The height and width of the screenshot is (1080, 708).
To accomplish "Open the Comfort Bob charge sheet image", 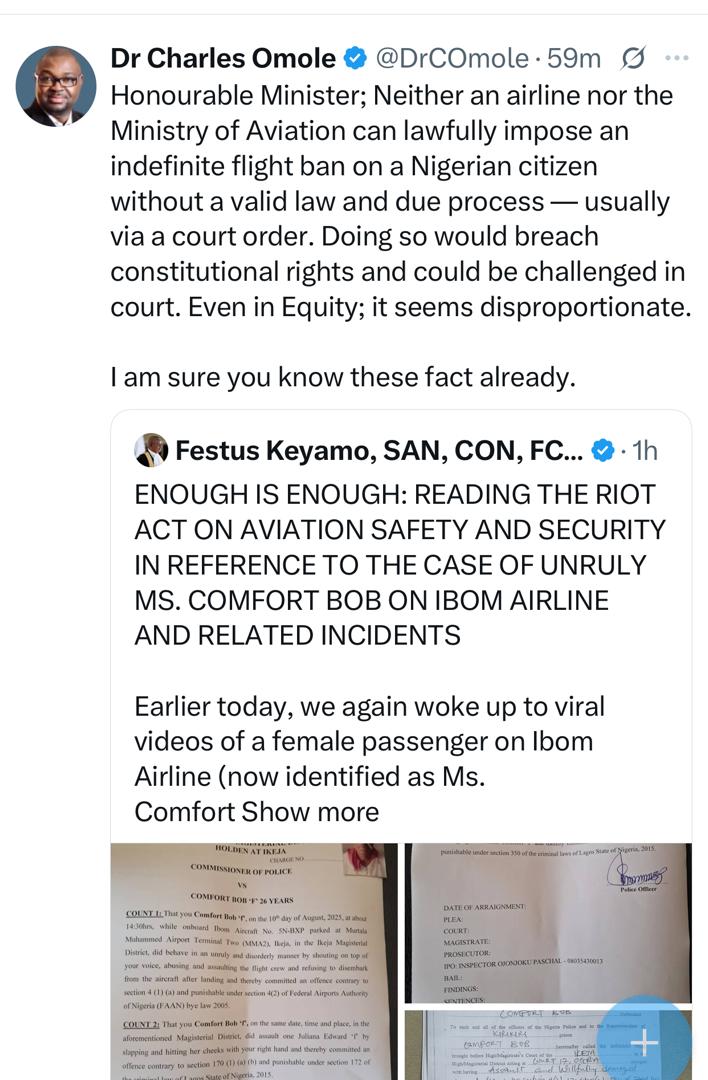I will pyautogui.click(x=254, y=960).
